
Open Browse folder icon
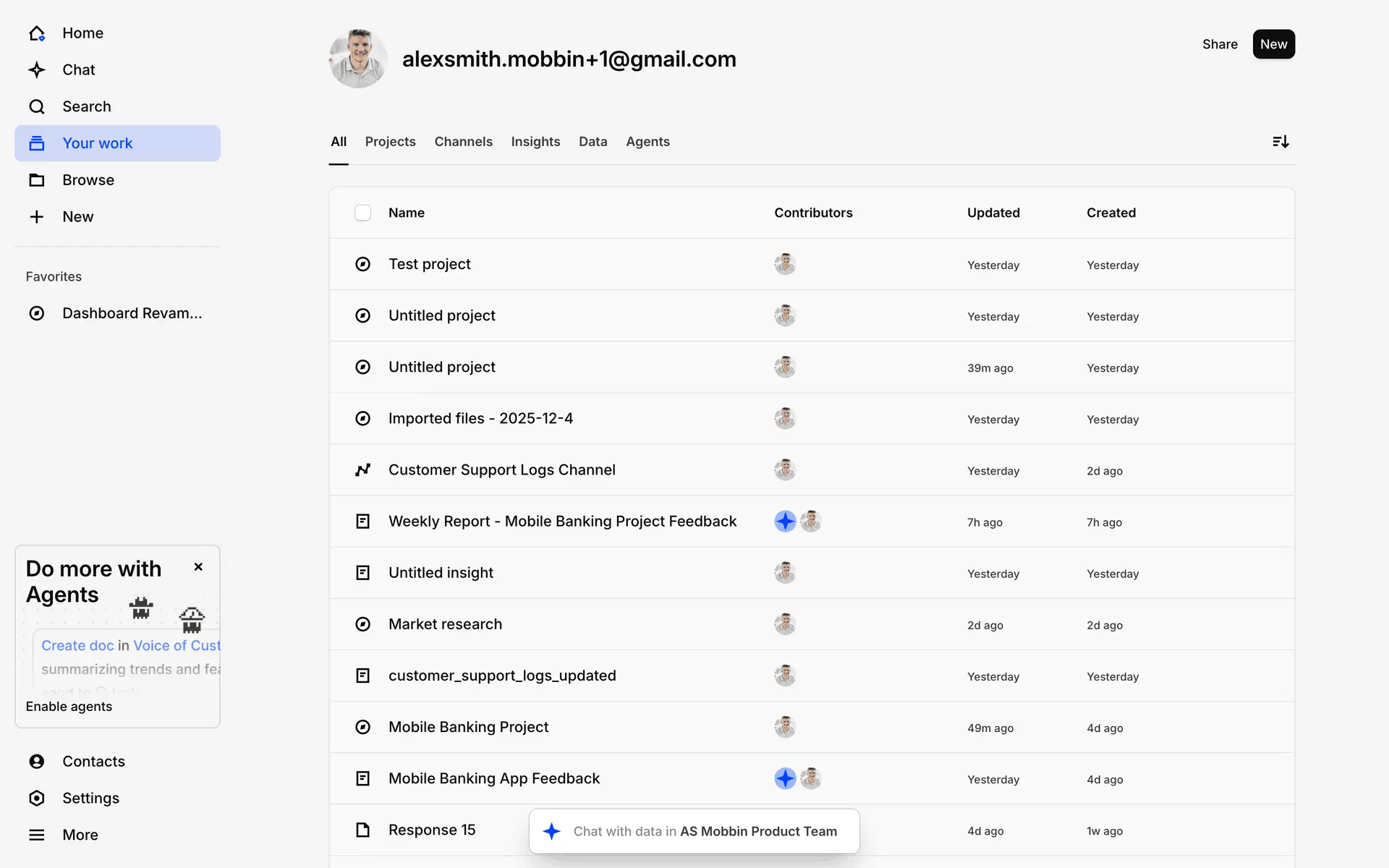pos(37,180)
